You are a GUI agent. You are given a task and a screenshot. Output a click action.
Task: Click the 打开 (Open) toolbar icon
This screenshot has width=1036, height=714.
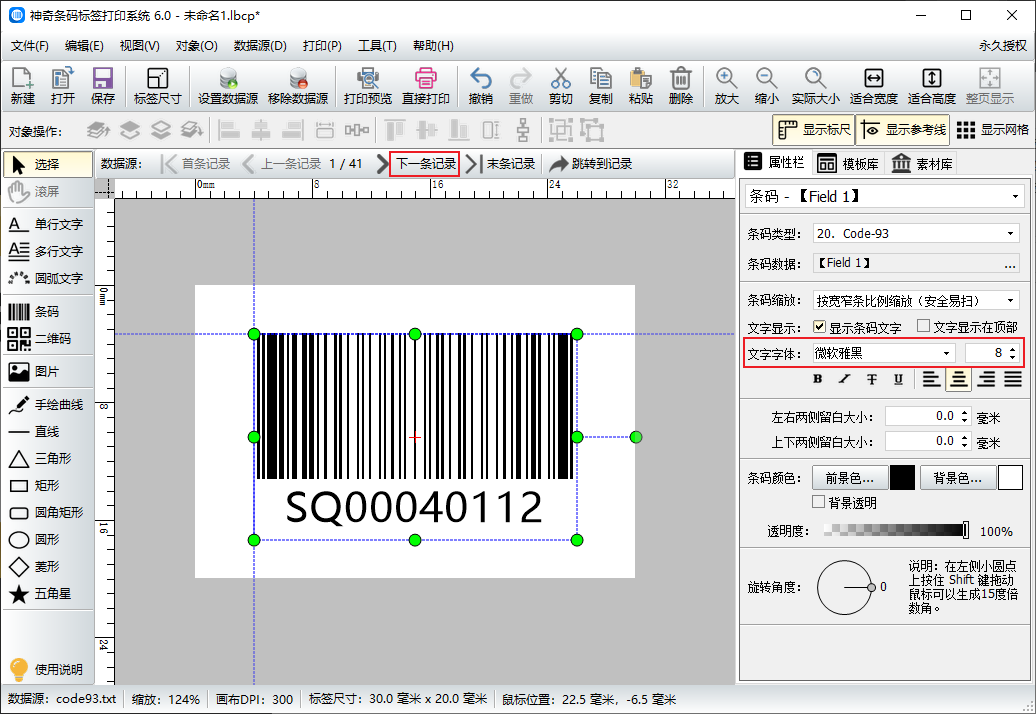click(63, 86)
